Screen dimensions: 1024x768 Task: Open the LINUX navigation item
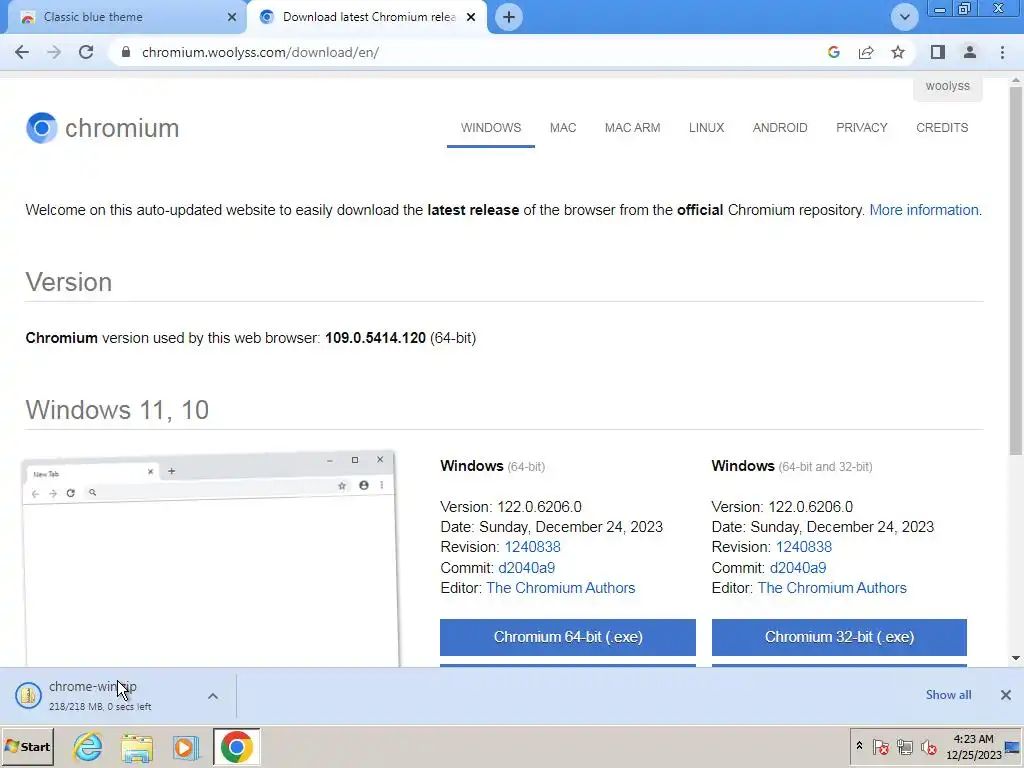[707, 128]
